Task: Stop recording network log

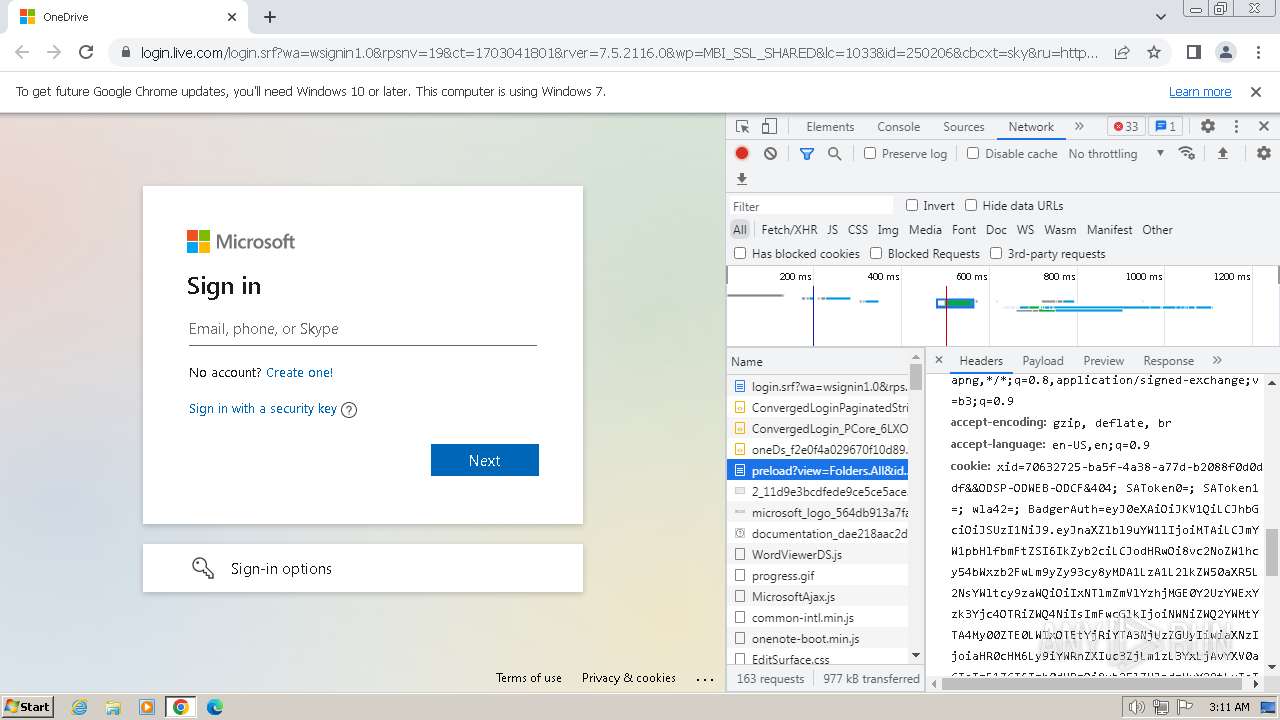Action: click(742, 153)
